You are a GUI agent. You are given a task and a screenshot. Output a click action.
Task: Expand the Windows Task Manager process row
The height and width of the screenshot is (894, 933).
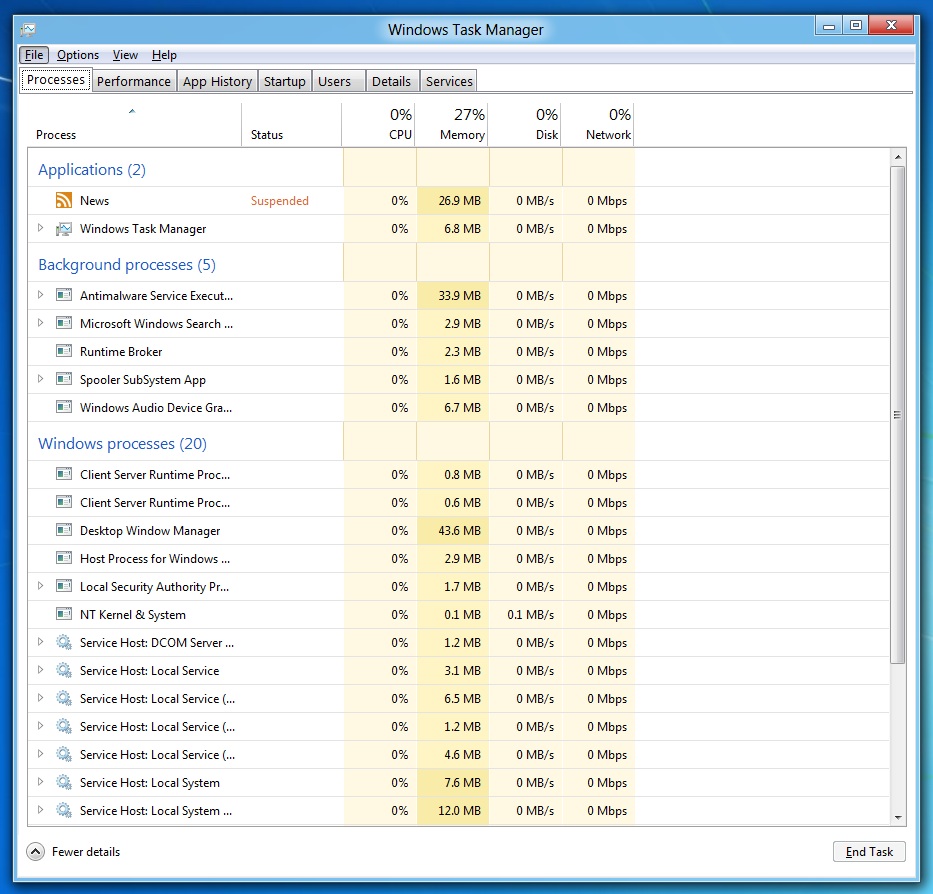coord(40,228)
